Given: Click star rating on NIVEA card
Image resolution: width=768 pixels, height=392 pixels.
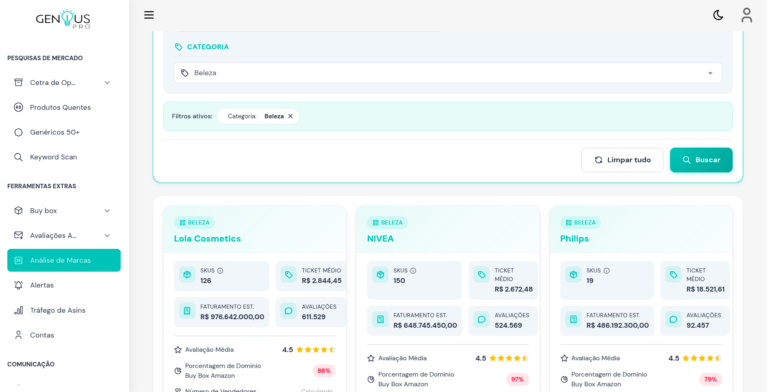Looking at the screenshot, I should (509, 358).
